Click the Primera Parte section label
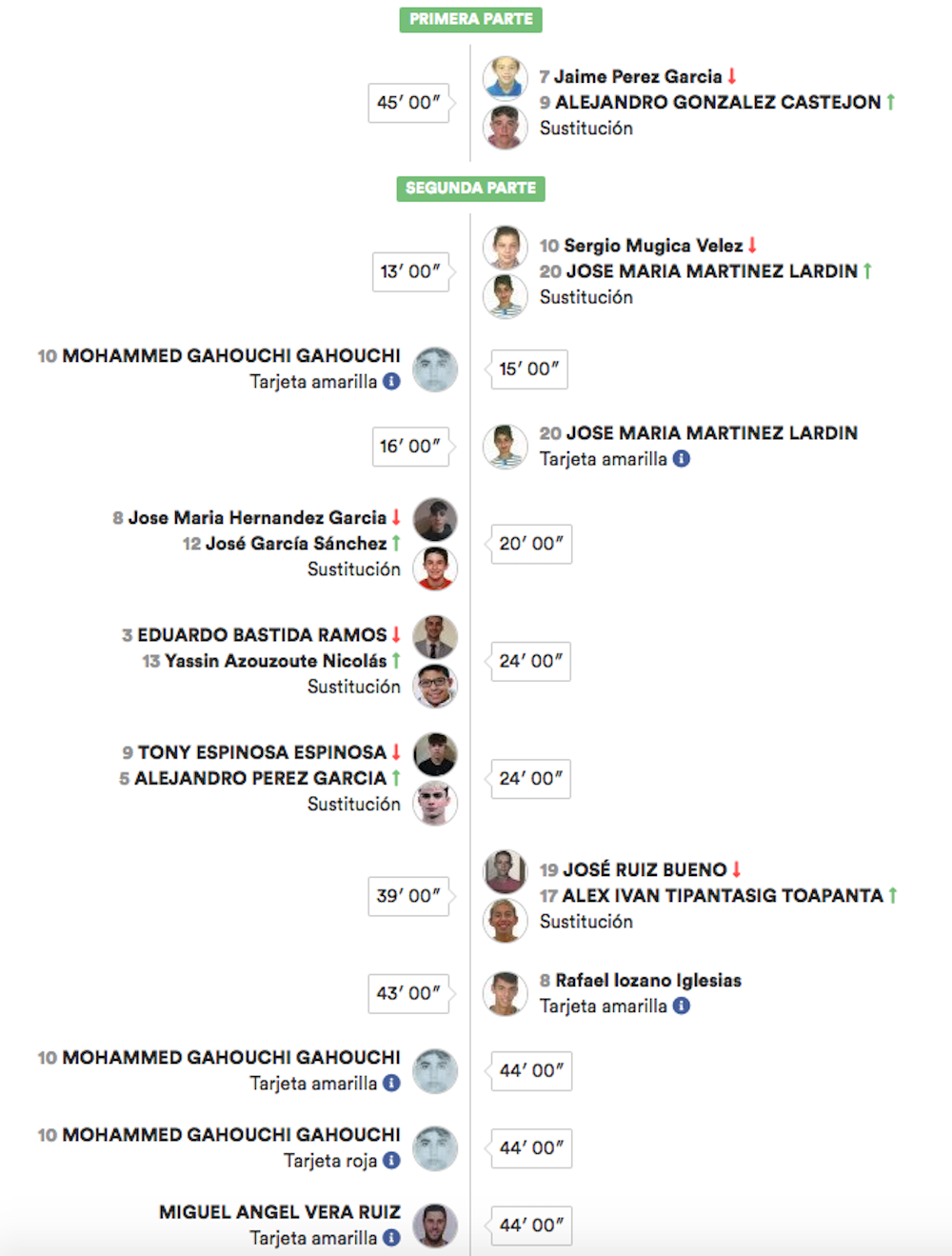 pyautogui.click(x=470, y=19)
